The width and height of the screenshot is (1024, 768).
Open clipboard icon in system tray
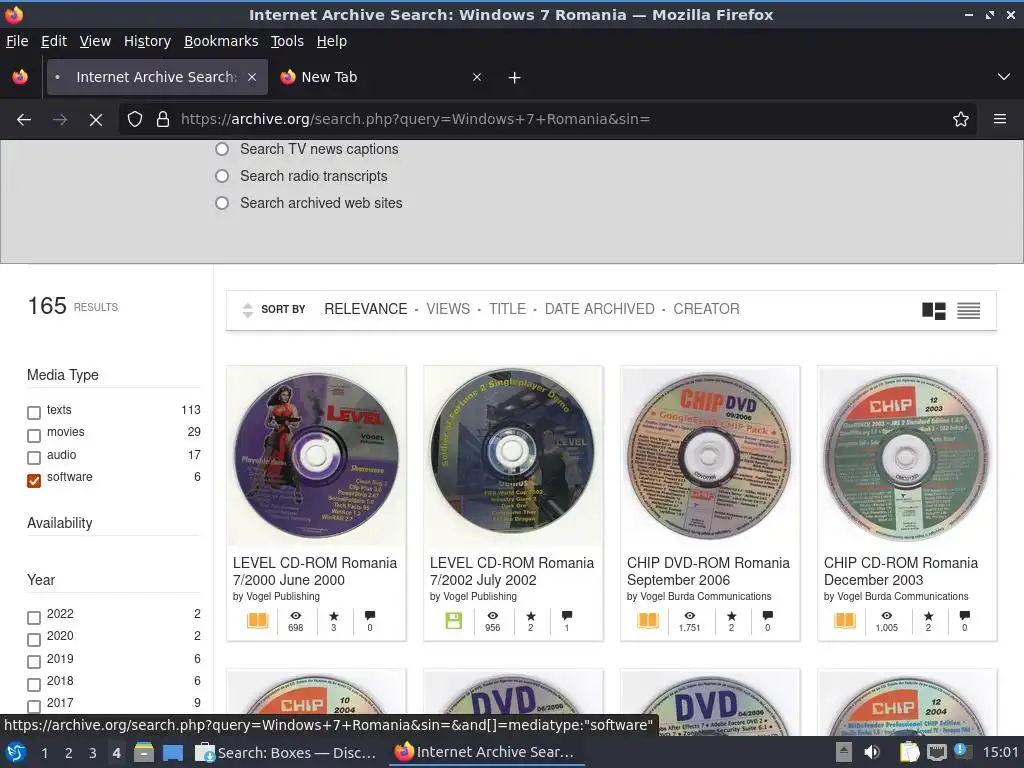909,752
